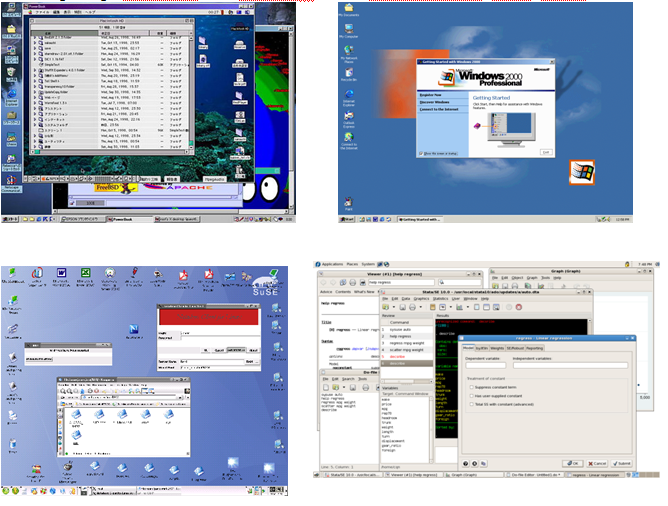Open dropdown arrow beside Stata Graph icon
668x506 pixels.
coord(467,307)
